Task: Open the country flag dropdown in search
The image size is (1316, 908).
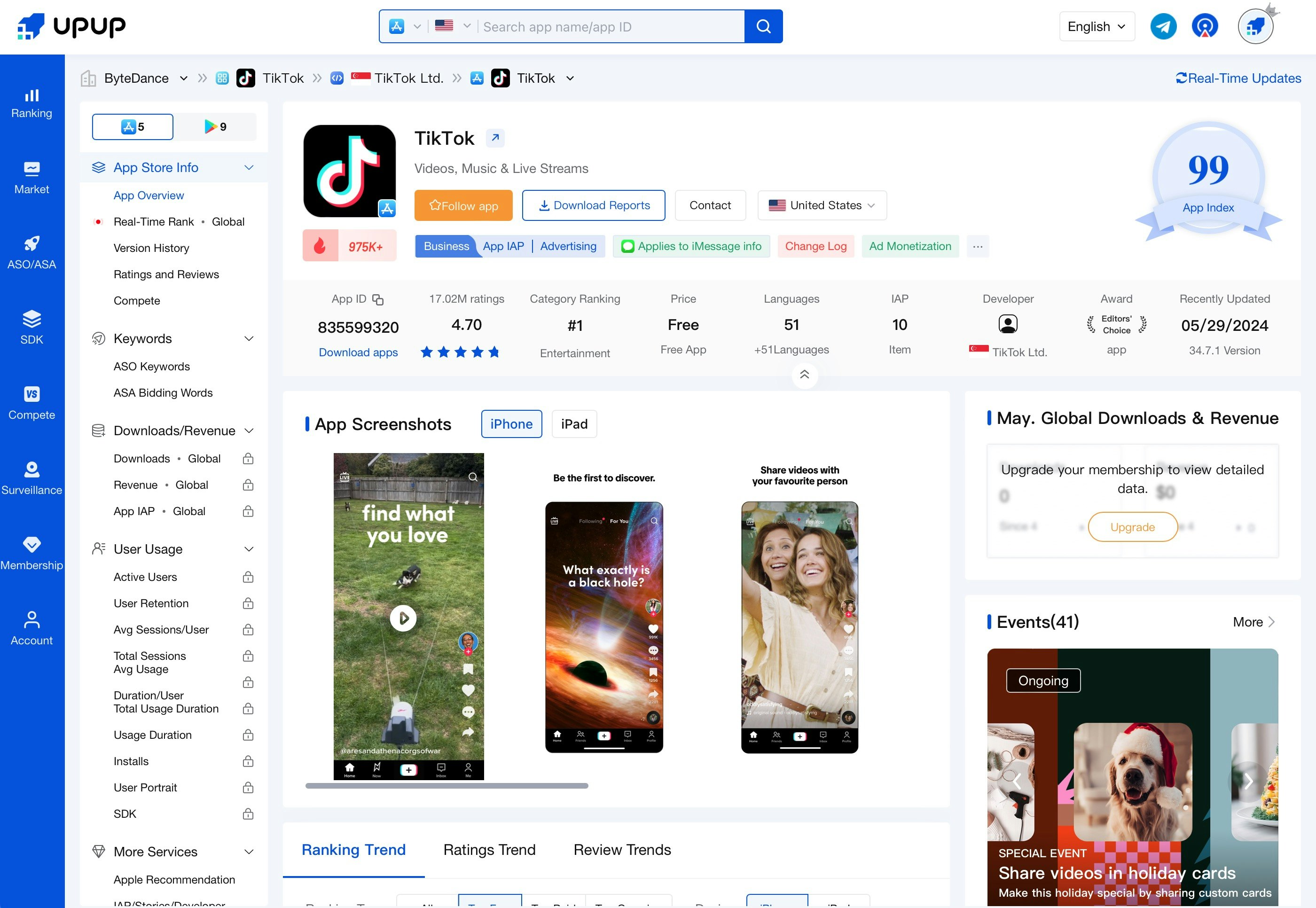Action: pyautogui.click(x=452, y=26)
